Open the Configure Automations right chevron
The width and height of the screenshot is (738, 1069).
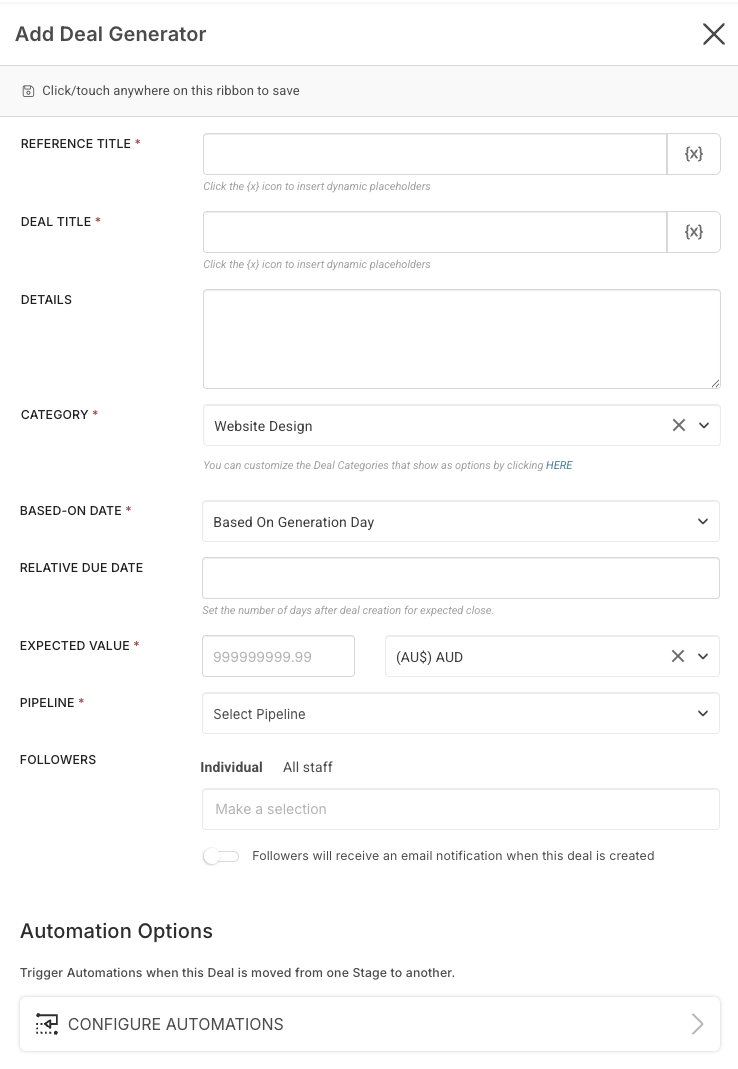(697, 1024)
